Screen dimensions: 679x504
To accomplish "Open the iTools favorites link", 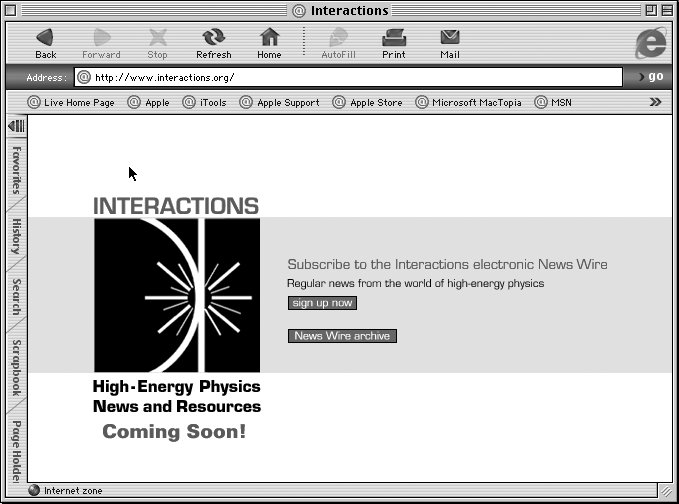I will coord(204,103).
